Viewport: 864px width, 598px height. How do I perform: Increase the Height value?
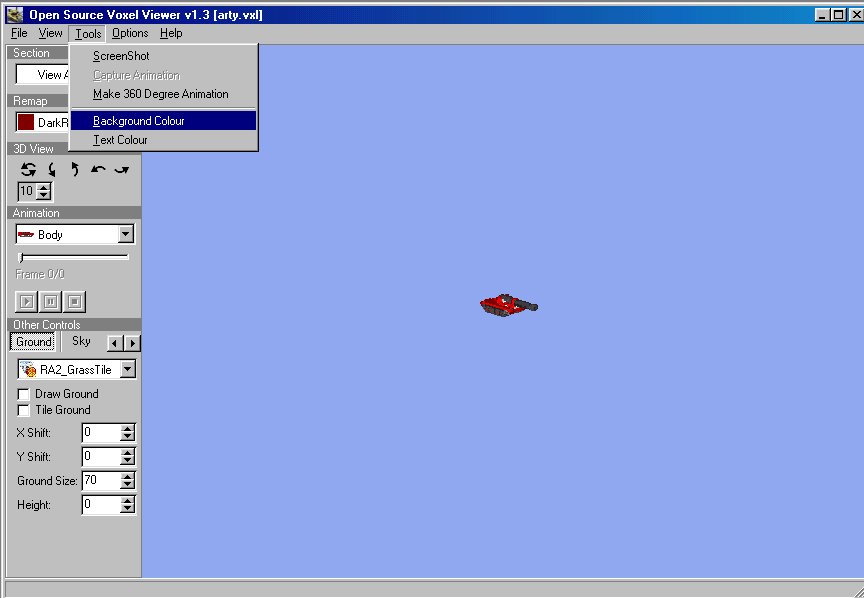[x=127, y=500]
